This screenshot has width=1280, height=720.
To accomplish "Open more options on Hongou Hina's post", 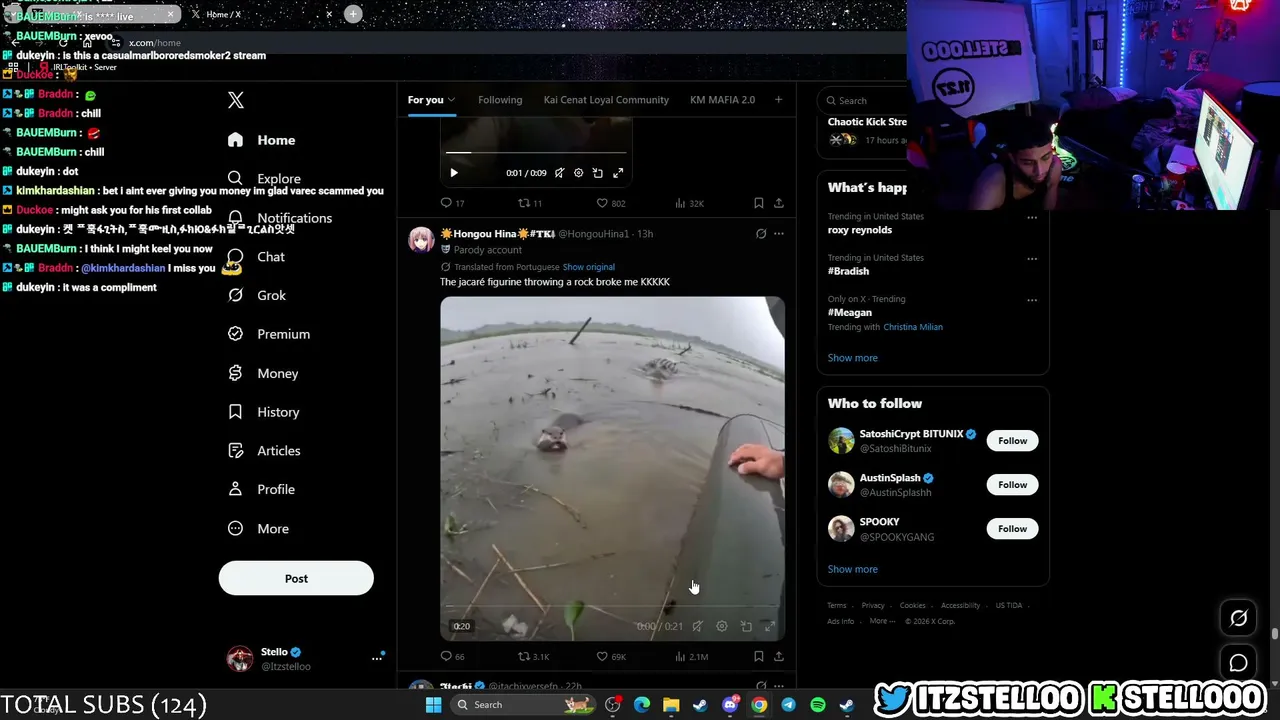I will 779,234.
